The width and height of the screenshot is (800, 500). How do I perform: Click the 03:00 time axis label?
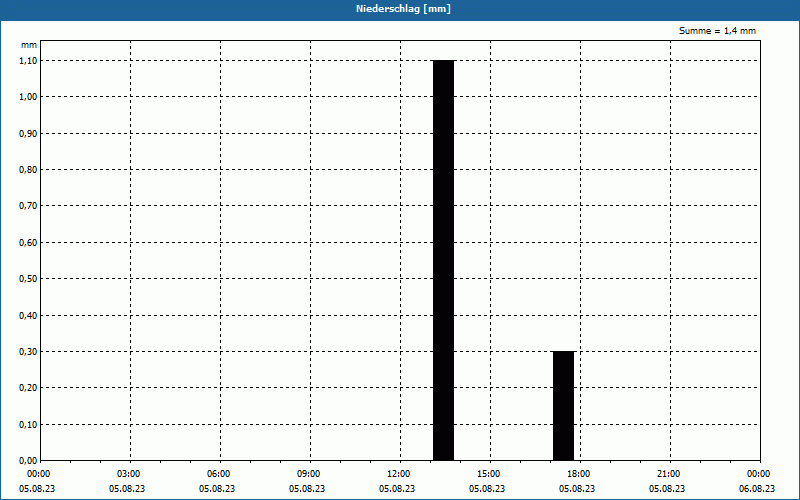(x=129, y=474)
